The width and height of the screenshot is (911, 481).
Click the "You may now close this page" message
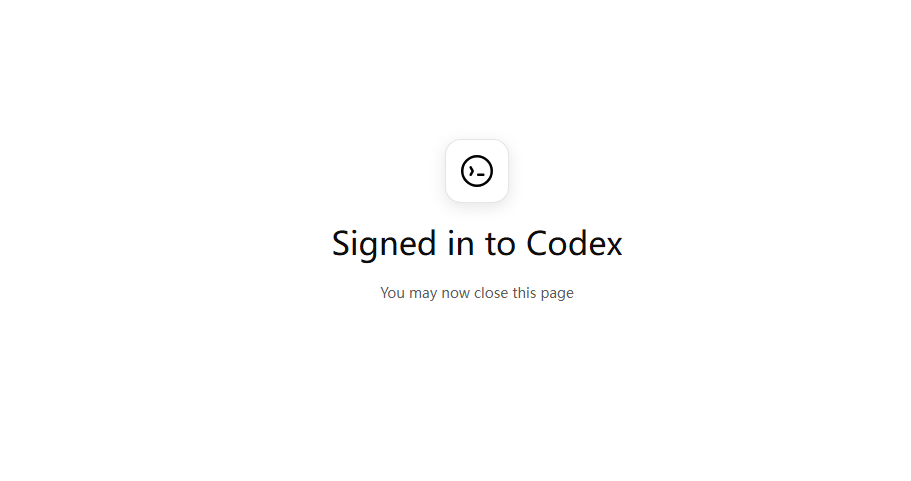coord(477,293)
